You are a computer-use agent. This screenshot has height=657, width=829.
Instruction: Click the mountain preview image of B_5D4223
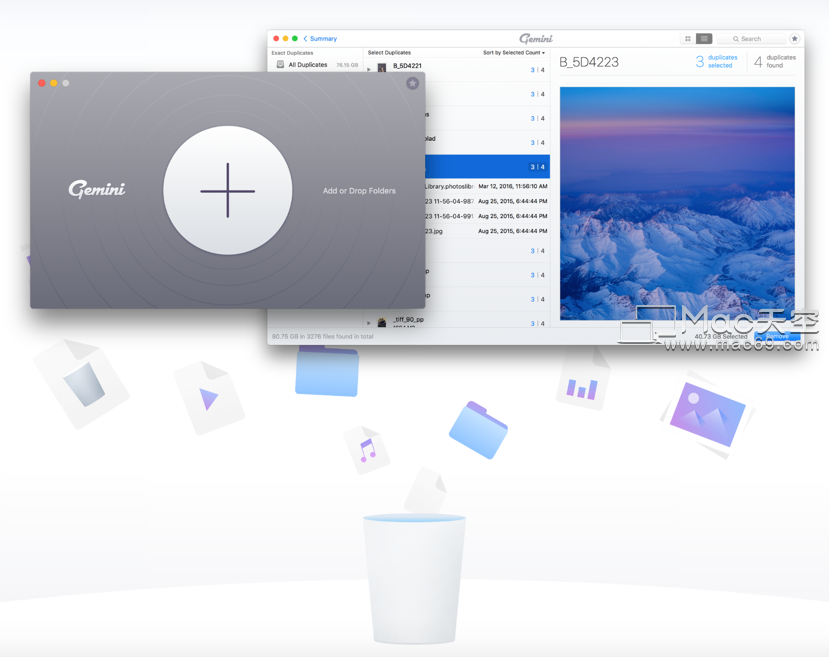coord(677,203)
